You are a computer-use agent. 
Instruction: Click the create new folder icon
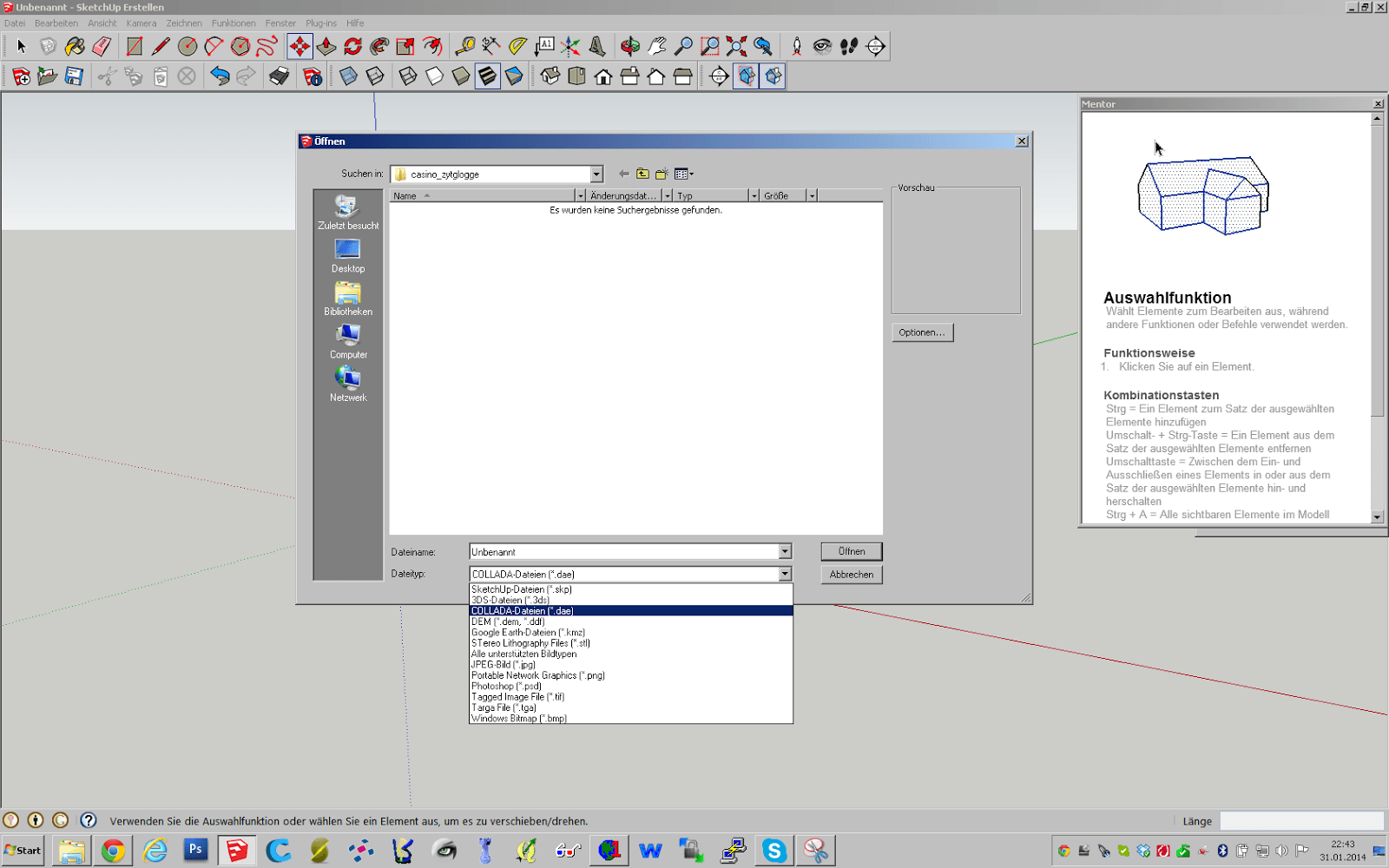[662, 174]
